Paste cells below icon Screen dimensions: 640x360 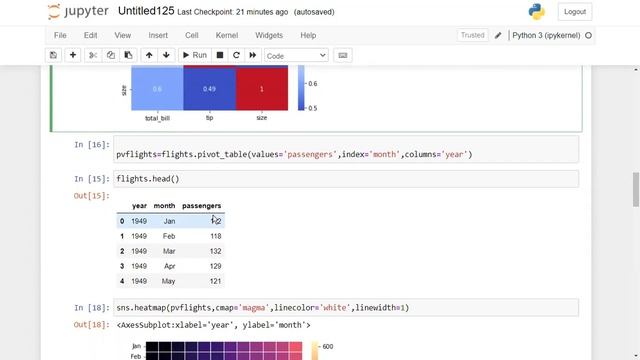tap(128, 55)
